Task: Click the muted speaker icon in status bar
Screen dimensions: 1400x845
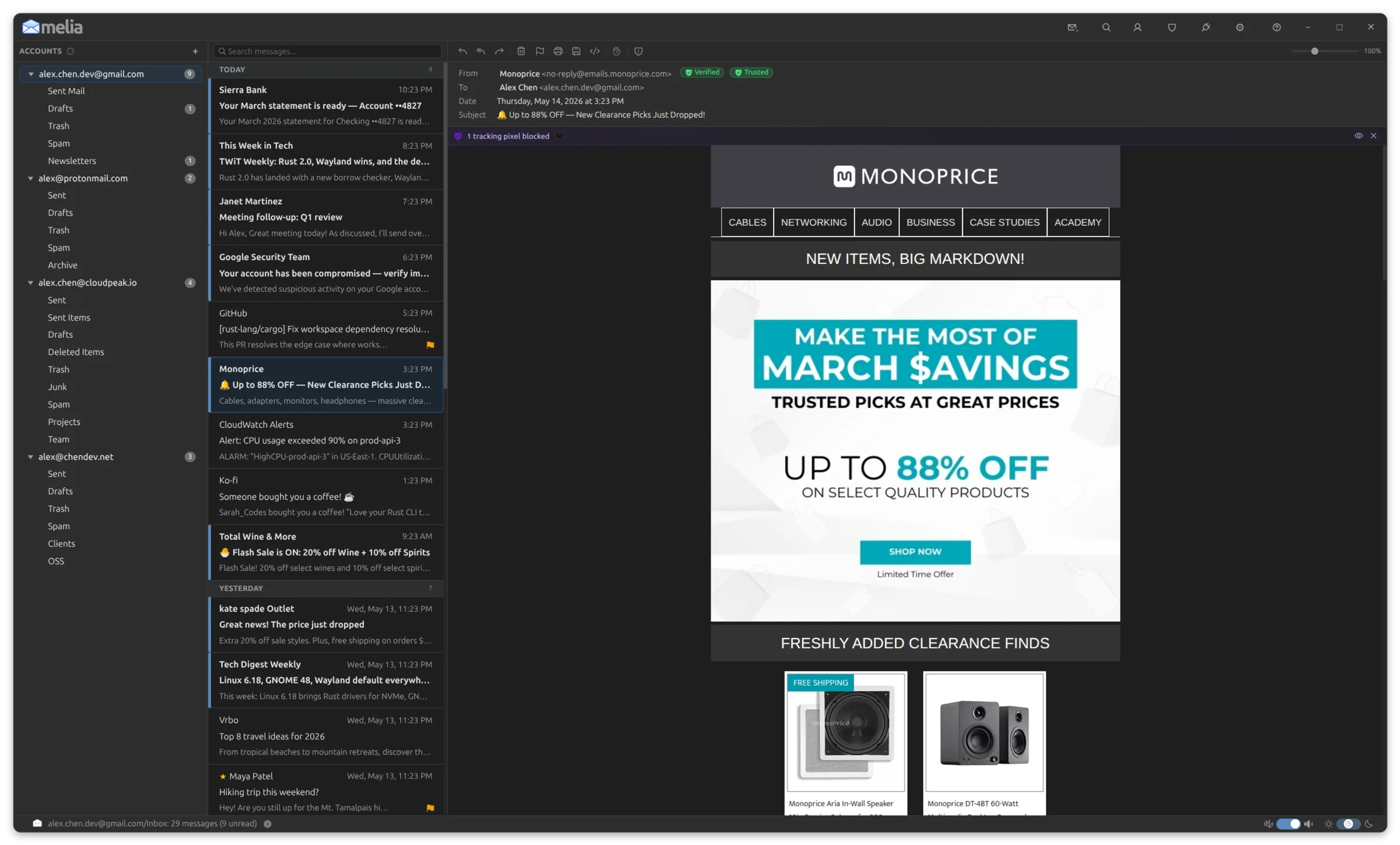Action: pos(1268,824)
